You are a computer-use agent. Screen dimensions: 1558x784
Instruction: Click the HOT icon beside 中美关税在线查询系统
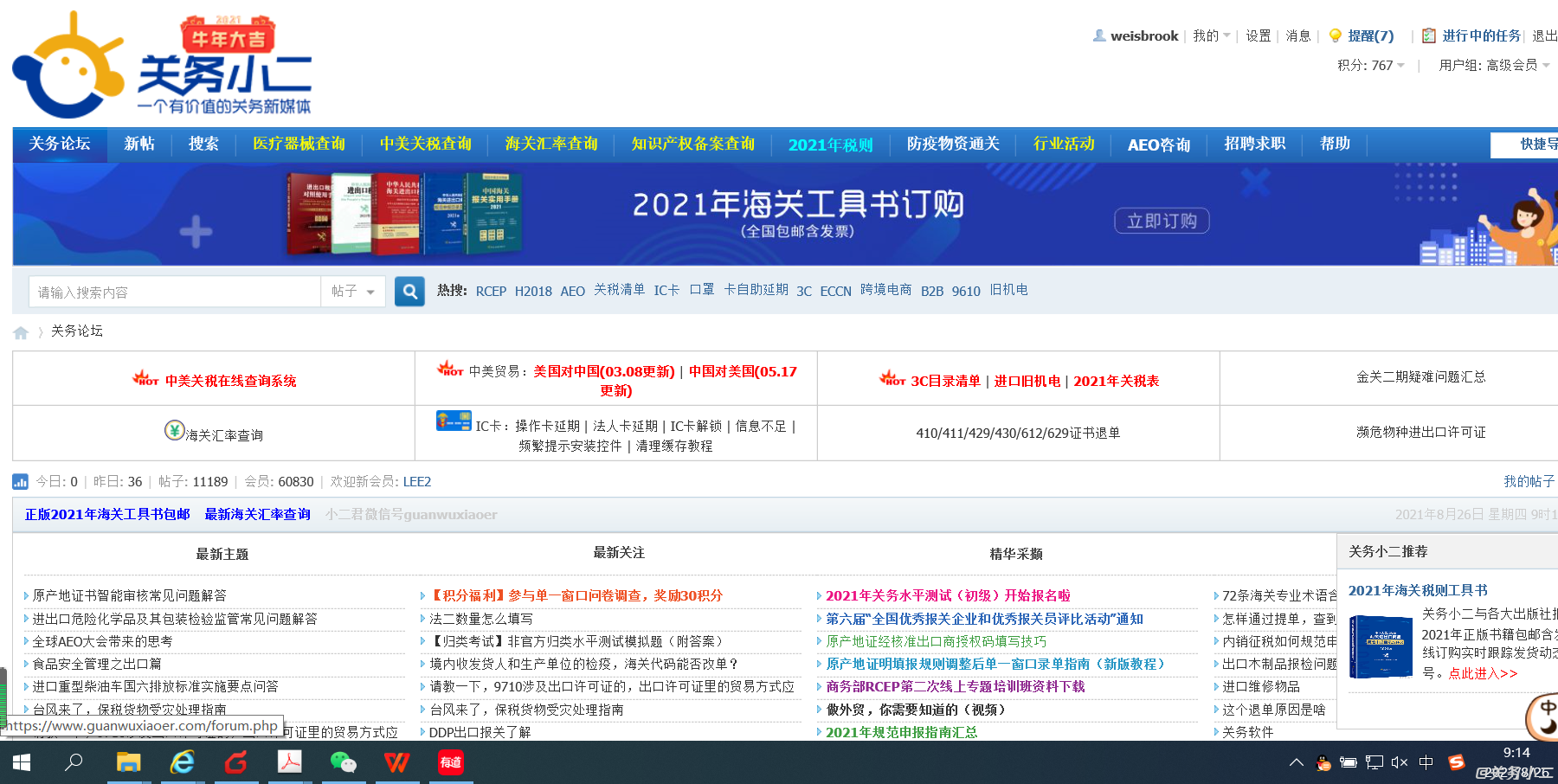coord(145,377)
